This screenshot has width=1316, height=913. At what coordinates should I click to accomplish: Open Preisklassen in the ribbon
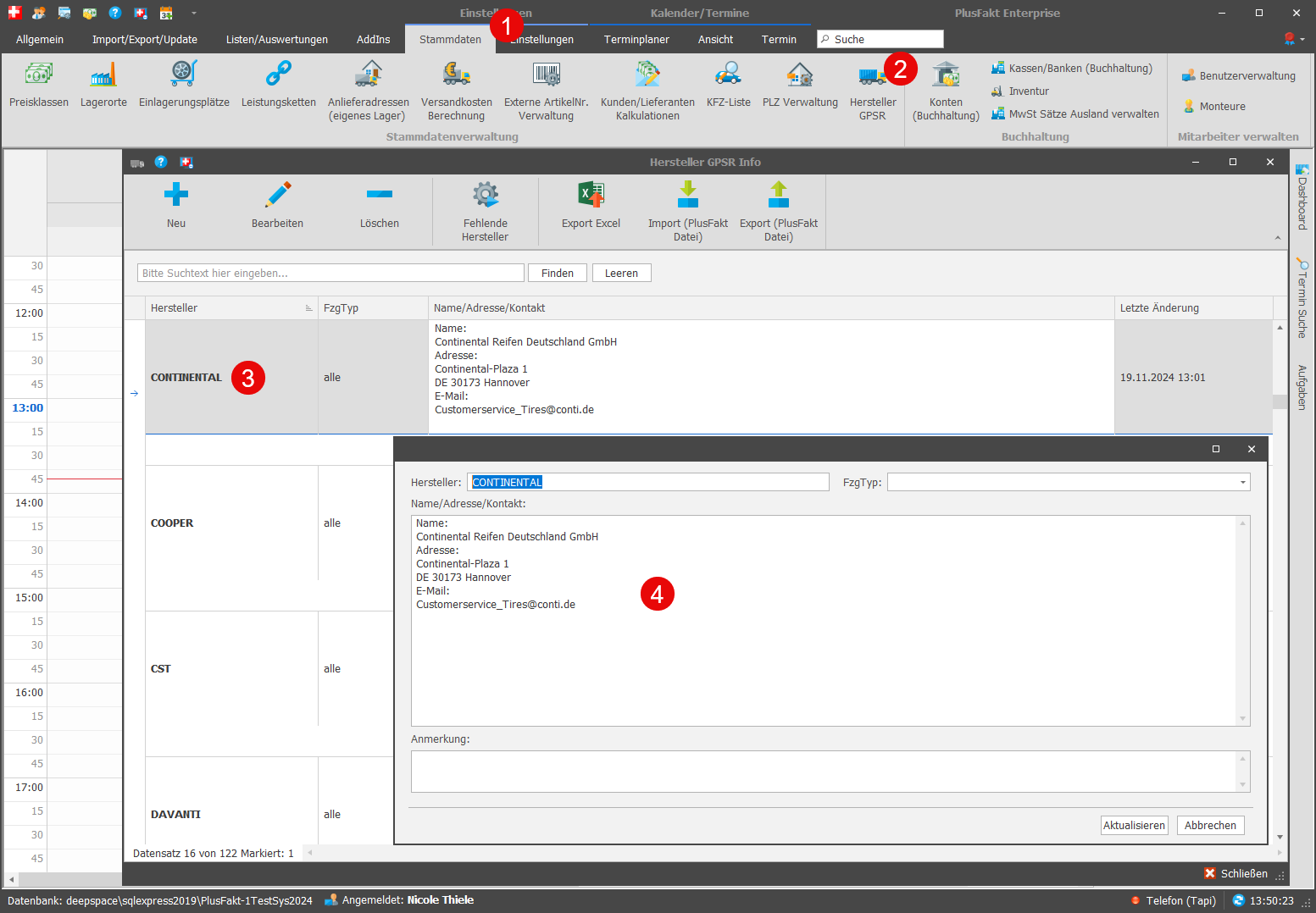(x=39, y=85)
